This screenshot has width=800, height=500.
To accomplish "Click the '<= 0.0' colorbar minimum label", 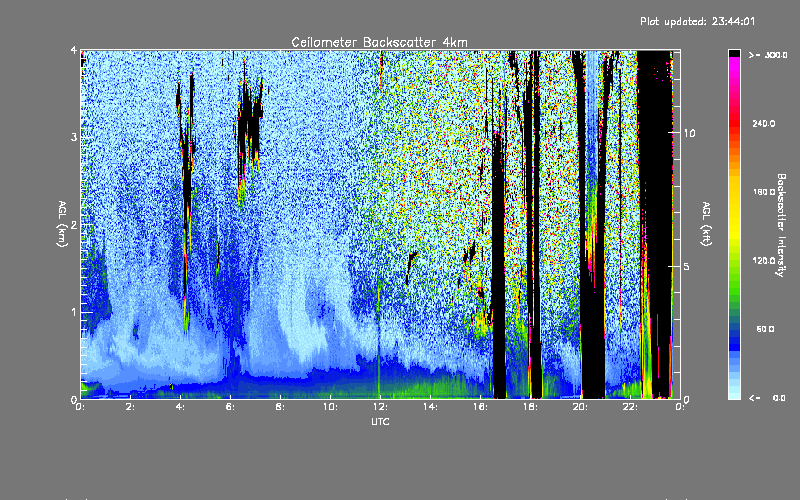I will (767, 398).
